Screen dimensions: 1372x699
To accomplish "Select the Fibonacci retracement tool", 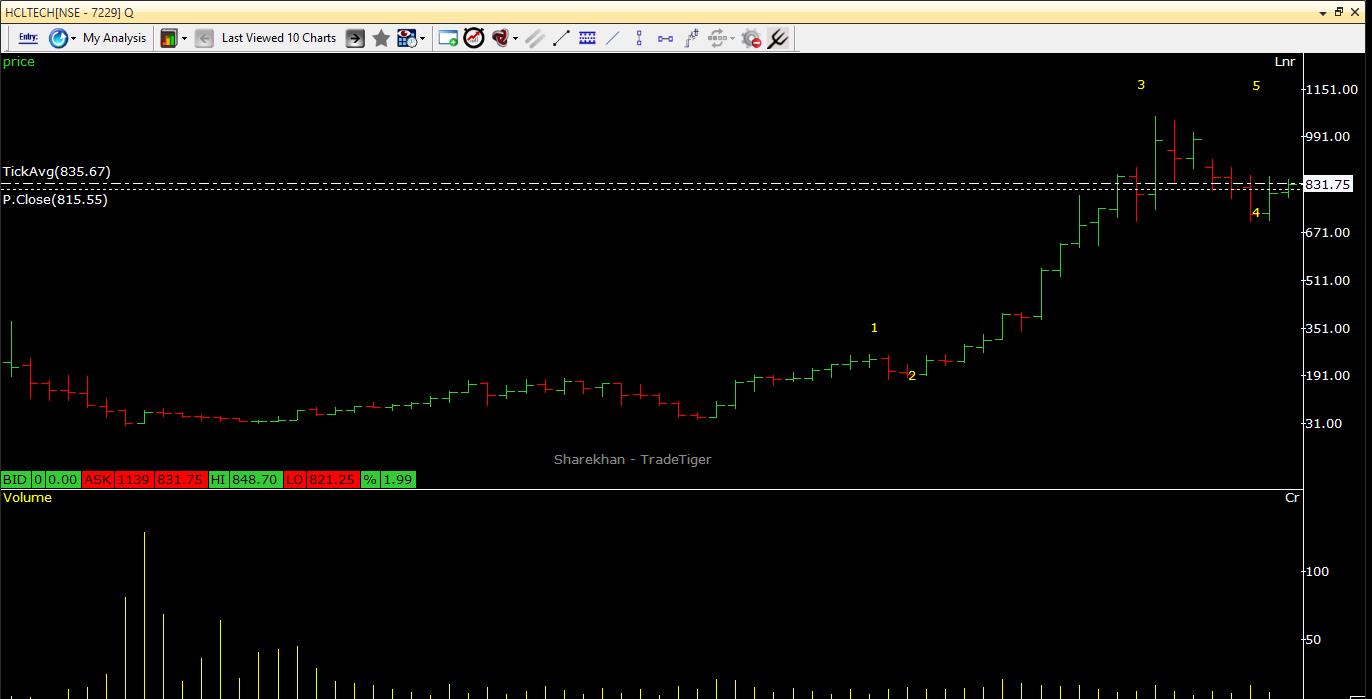I will [x=587, y=38].
